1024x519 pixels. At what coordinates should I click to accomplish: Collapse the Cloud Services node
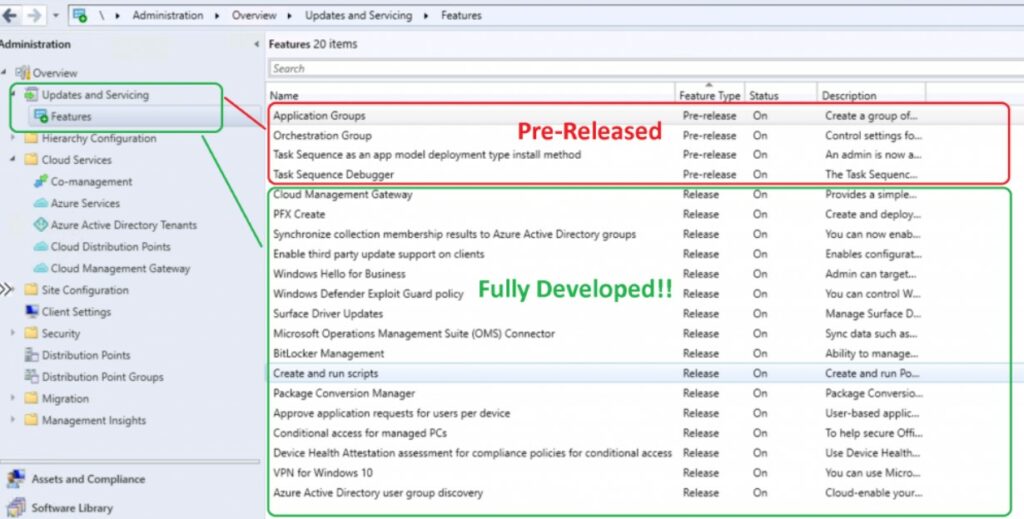tap(12, 159)
